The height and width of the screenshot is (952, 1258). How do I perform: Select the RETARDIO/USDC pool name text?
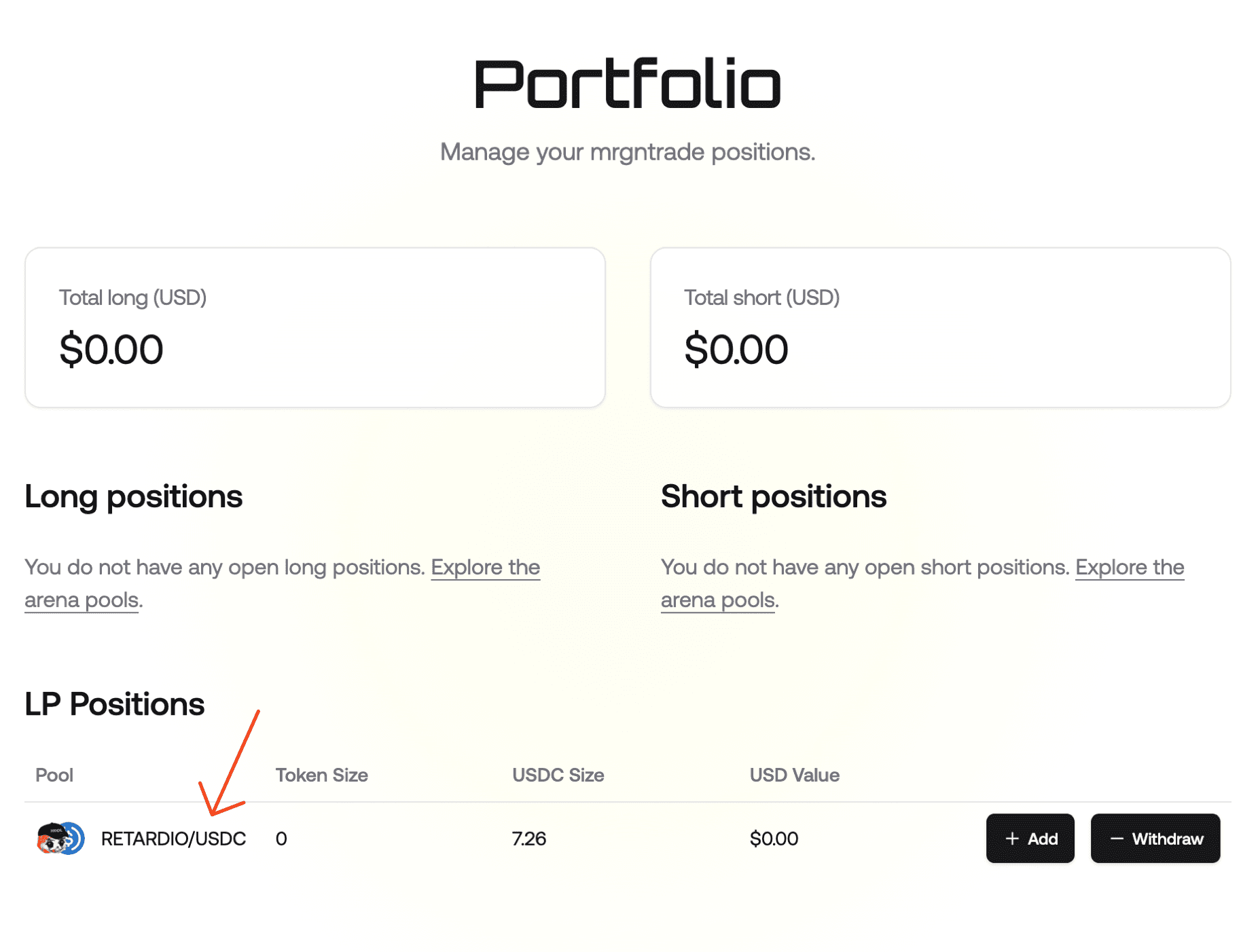(173, 839)
